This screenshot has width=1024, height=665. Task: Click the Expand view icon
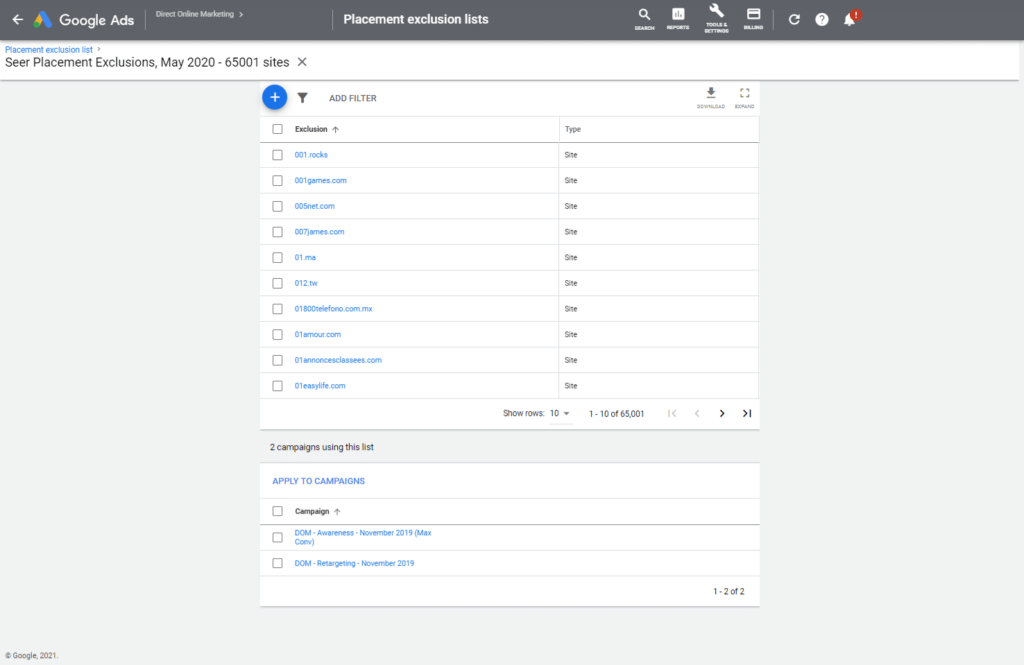pyautogui.click(x=744, y=95)
